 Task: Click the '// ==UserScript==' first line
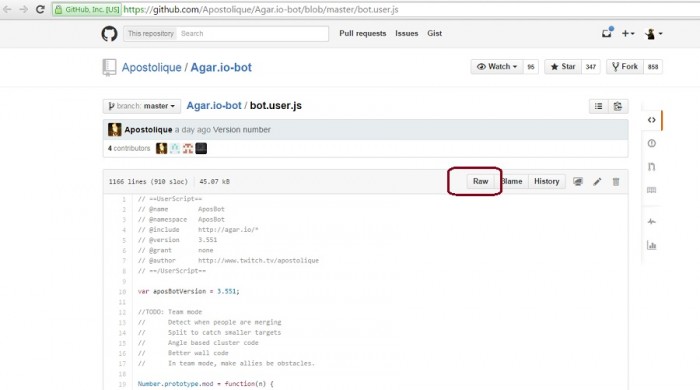click(x=170, y=199)
